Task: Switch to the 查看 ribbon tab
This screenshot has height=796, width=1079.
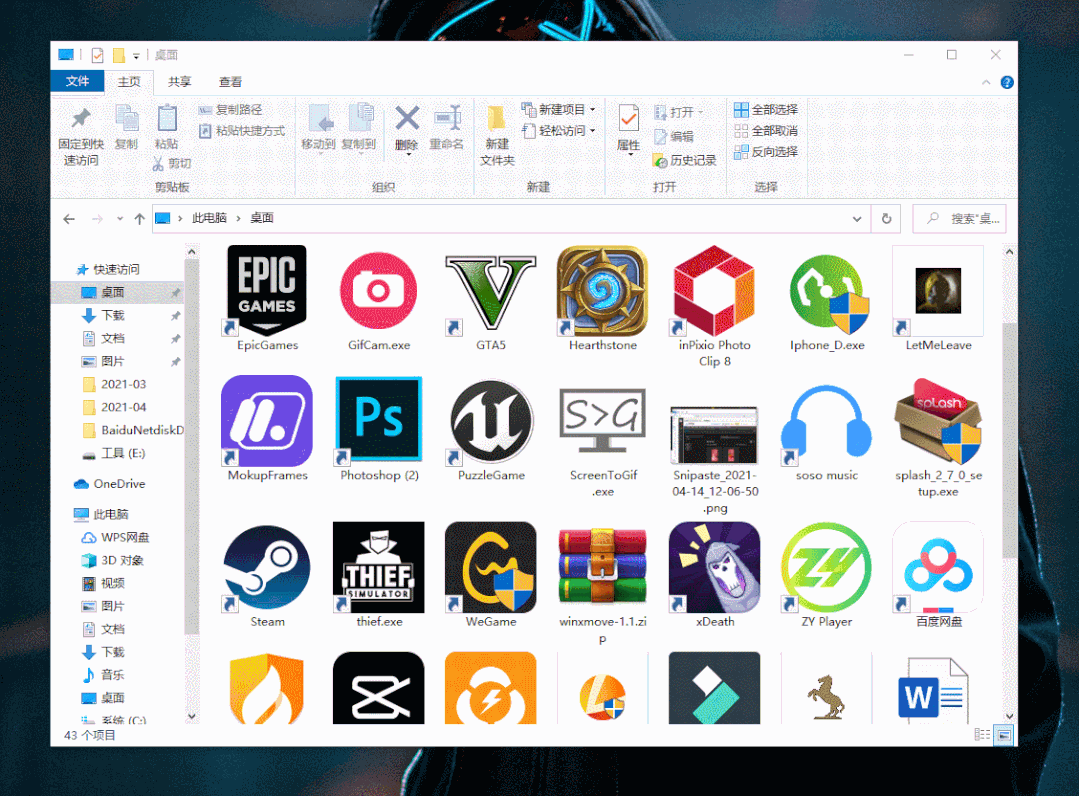Action: tap(231, 81)
